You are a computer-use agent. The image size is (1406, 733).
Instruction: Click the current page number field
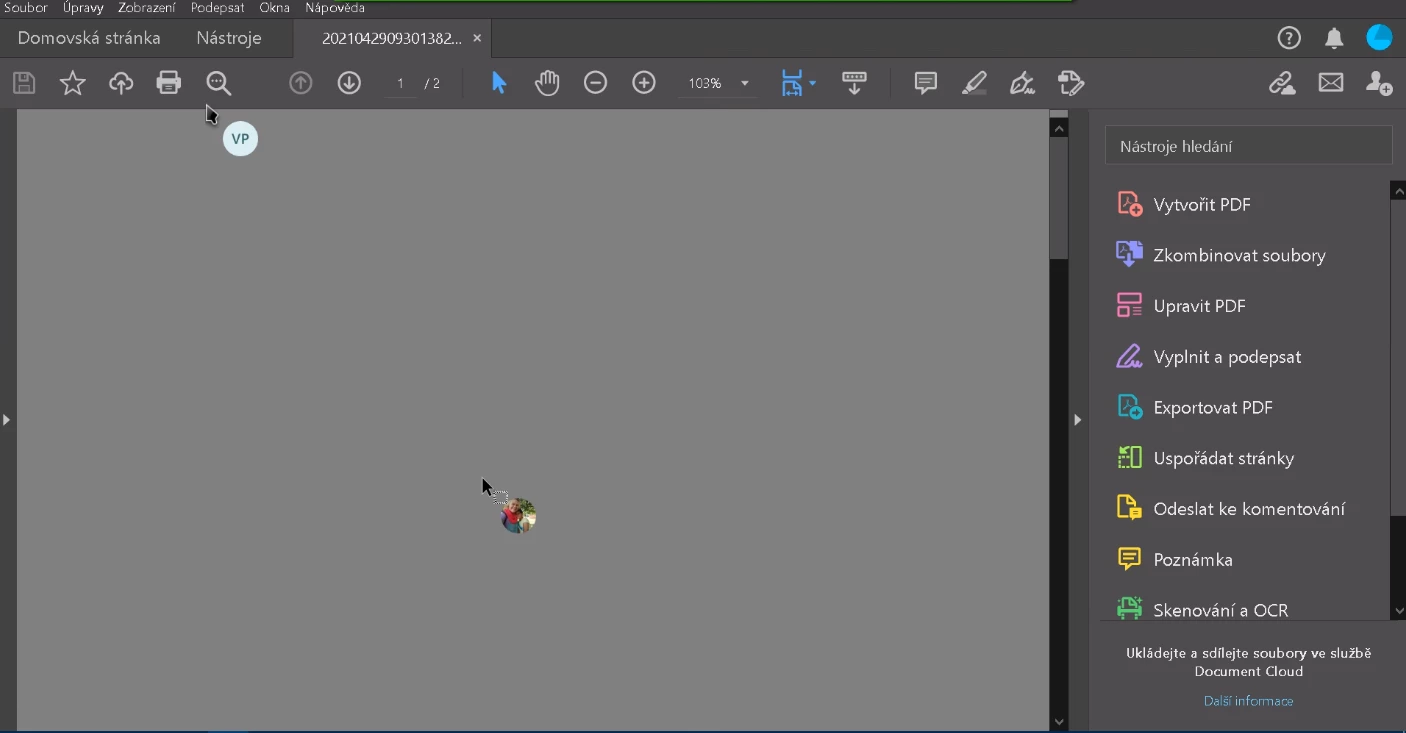(x=400, y=83)
